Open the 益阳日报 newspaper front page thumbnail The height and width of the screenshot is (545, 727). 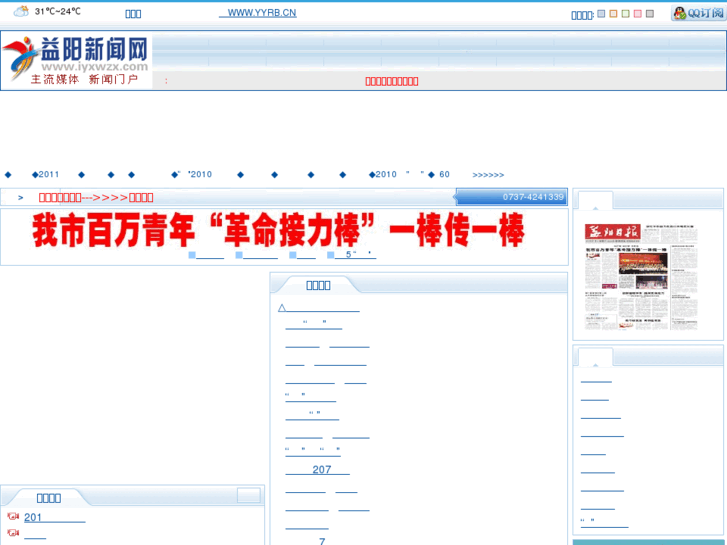pyautogui.click(x=641, y=277)
